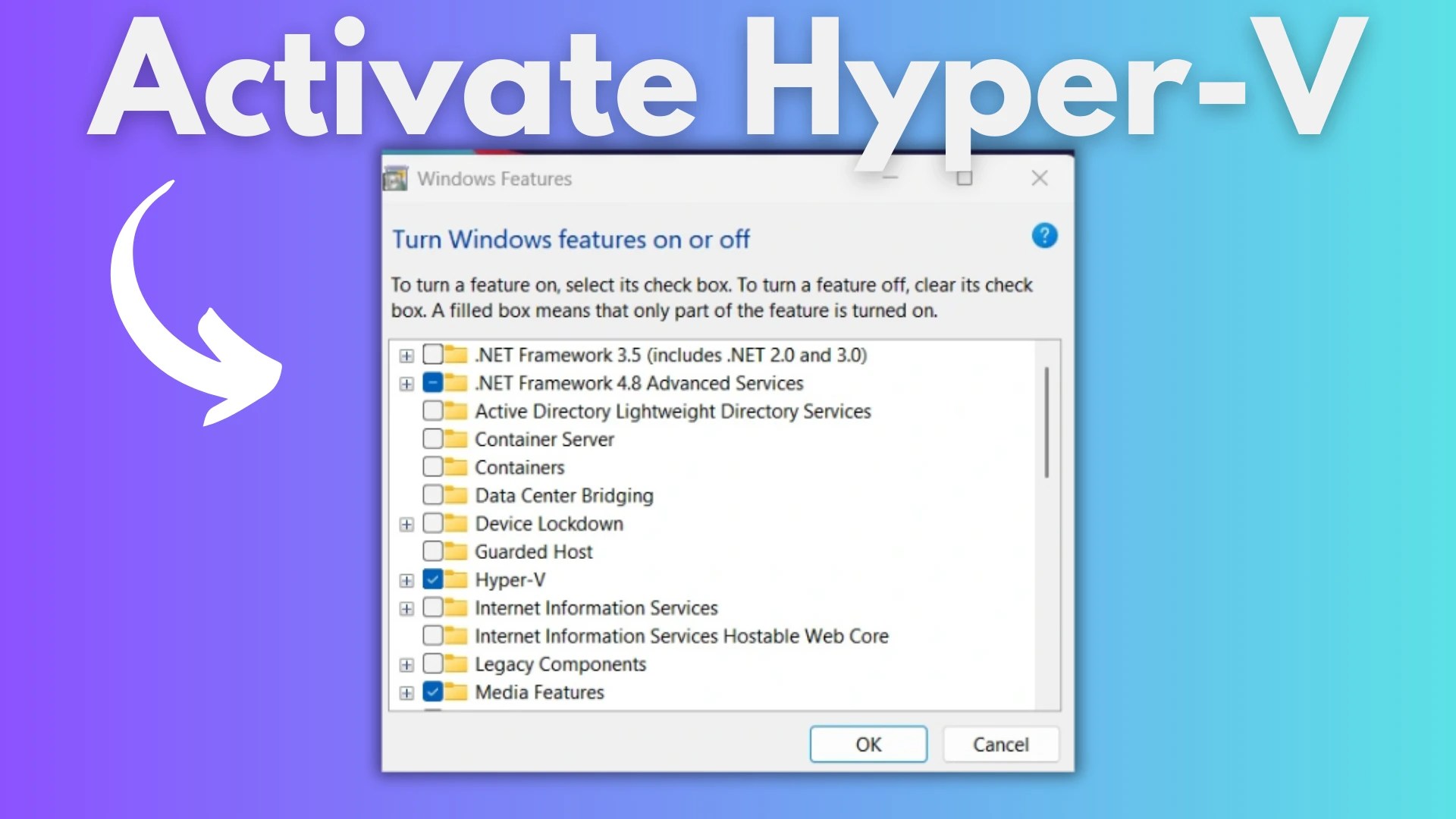1456x819 pixels.
Task: Click the Legacy Components folder icon
Action: [456, 664]
